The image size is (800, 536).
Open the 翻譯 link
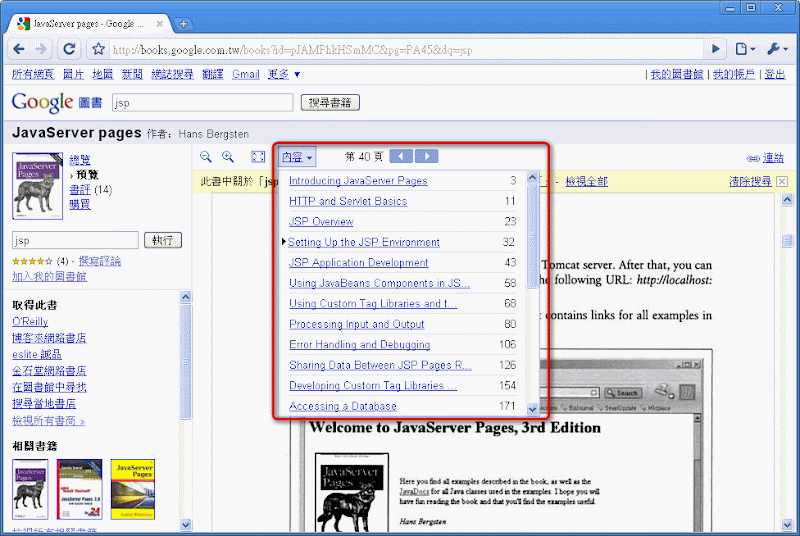pyautogui.click(x=213, y=74)
